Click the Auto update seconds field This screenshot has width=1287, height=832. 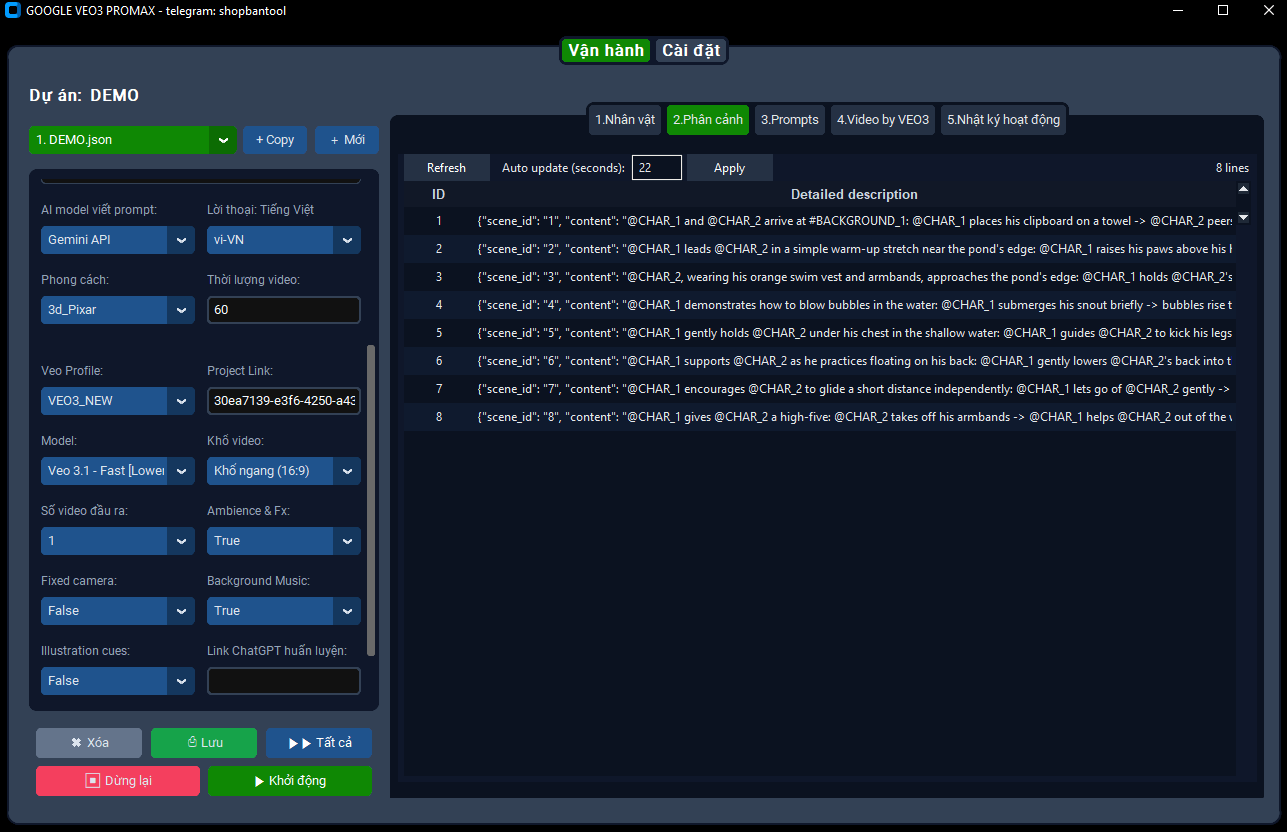656,168
